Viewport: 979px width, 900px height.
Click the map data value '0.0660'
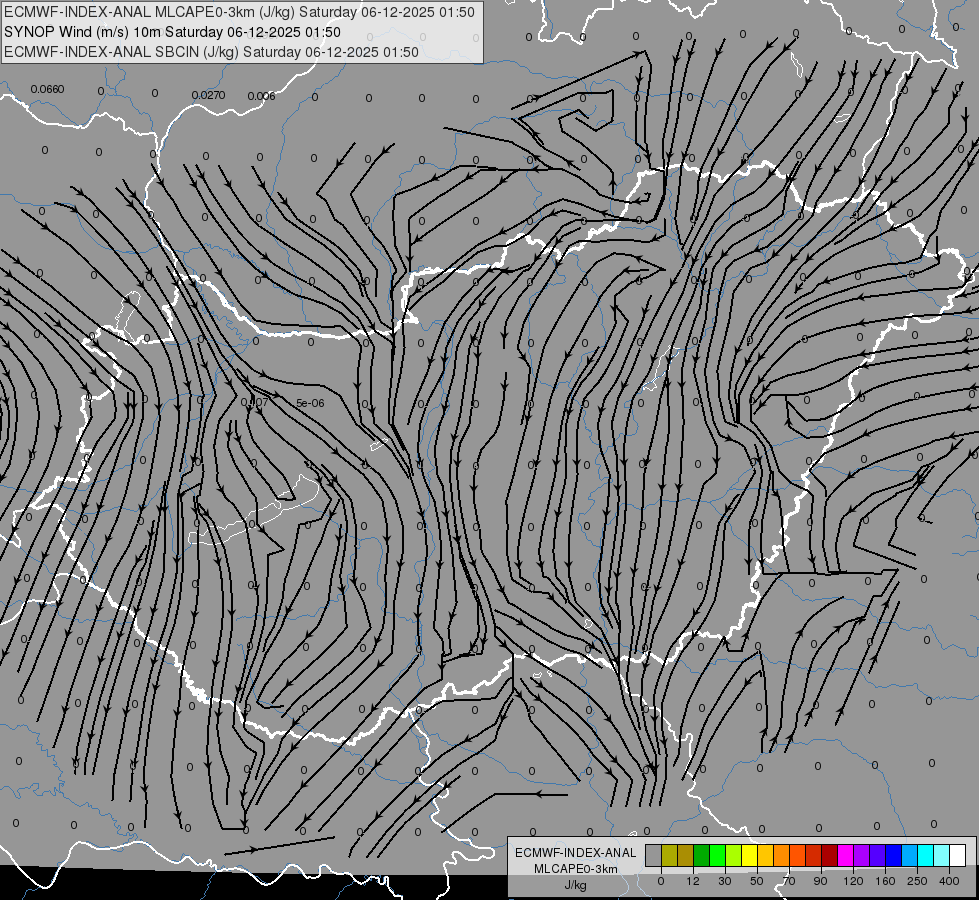click(x=47, y=89)
